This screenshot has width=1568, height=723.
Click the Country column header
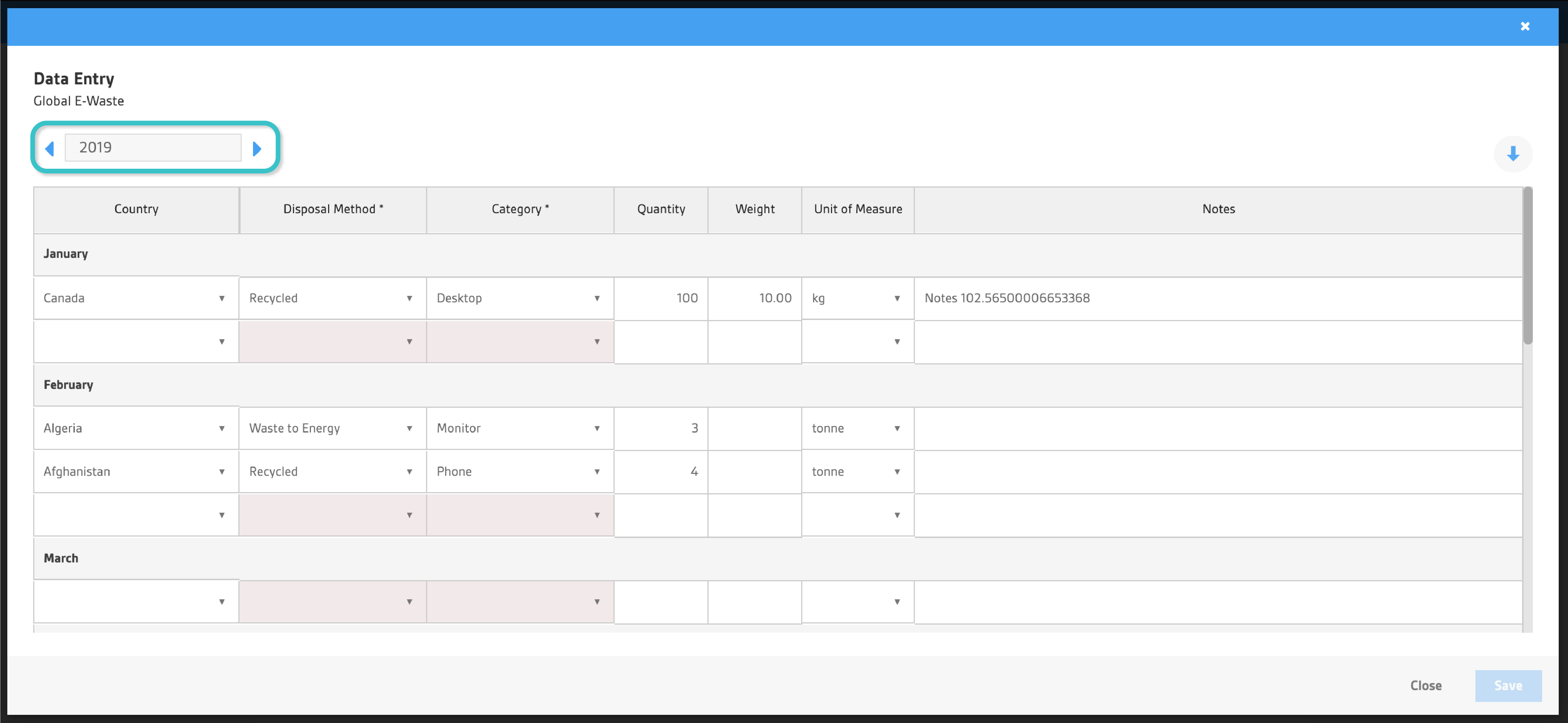point(136,209)
